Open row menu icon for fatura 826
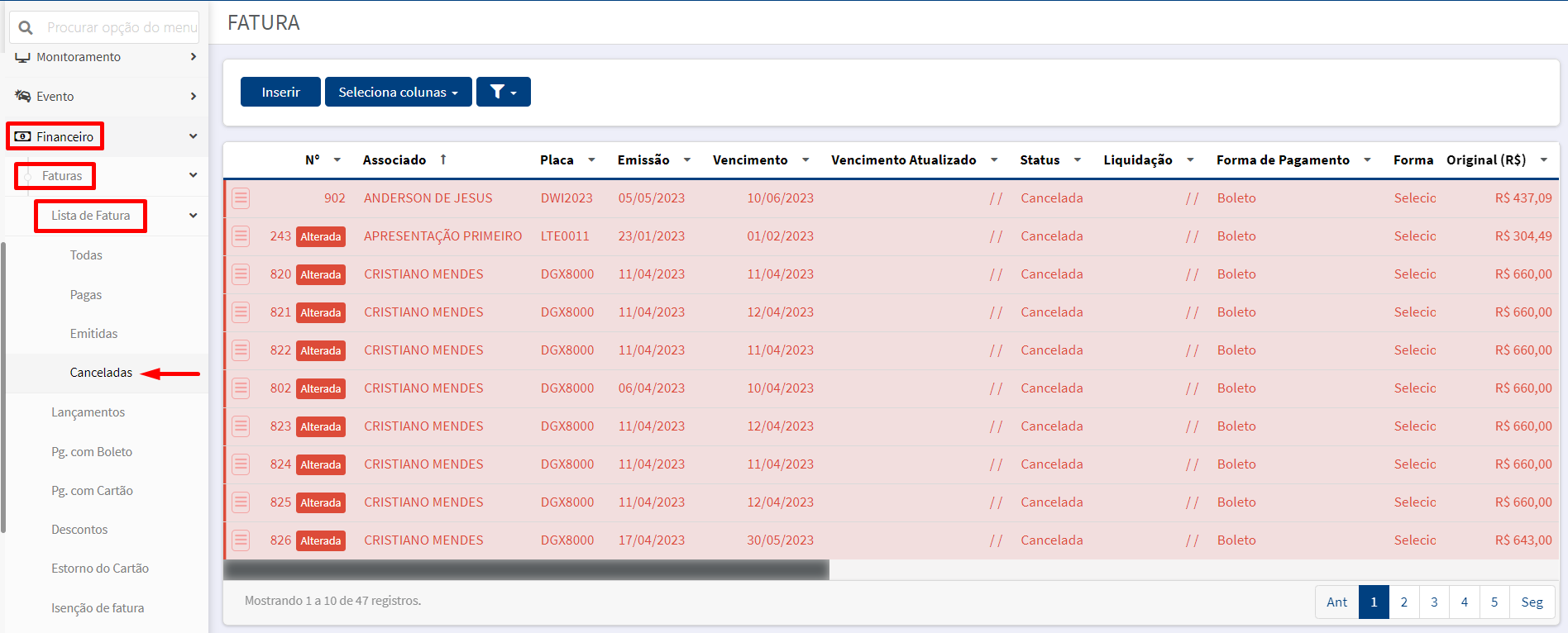The image size is (1568, 633). [x=241, y=540]
